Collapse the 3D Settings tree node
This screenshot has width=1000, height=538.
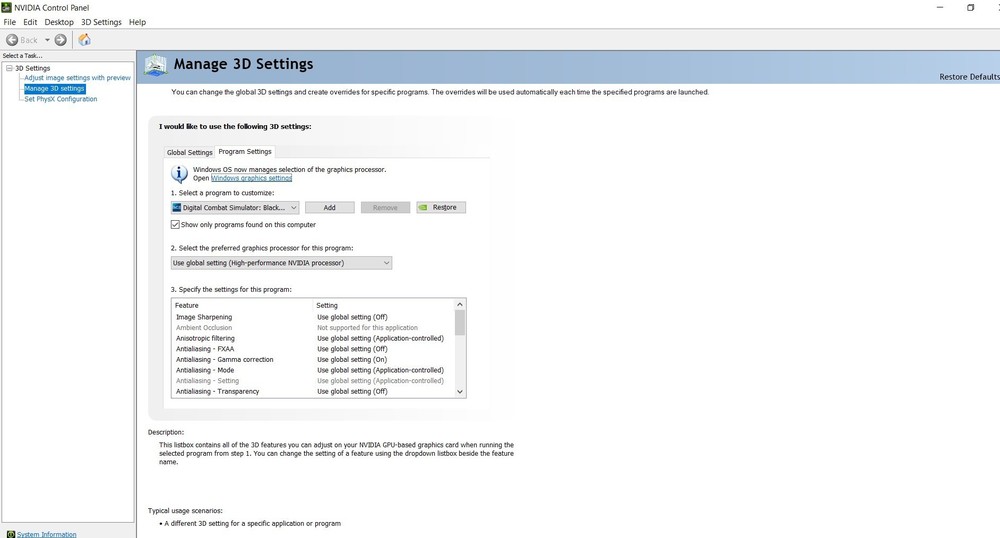pos(10,68)
